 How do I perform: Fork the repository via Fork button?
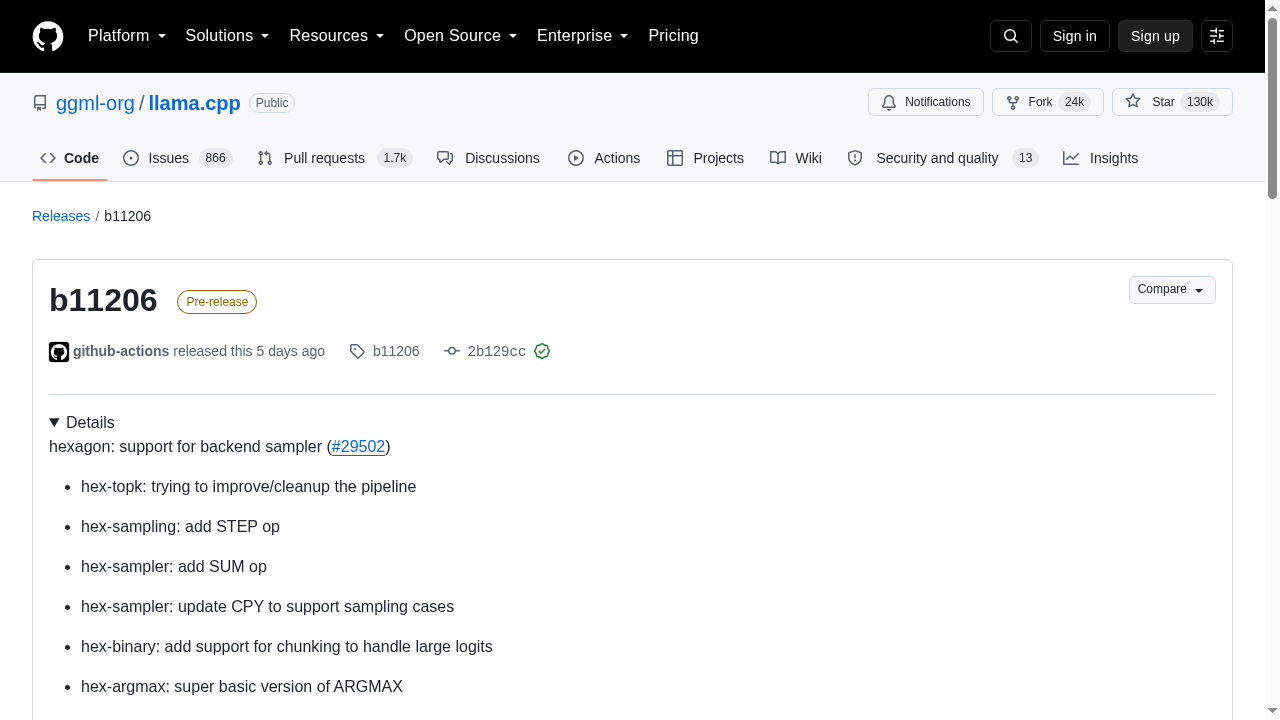click(1048, 102)
